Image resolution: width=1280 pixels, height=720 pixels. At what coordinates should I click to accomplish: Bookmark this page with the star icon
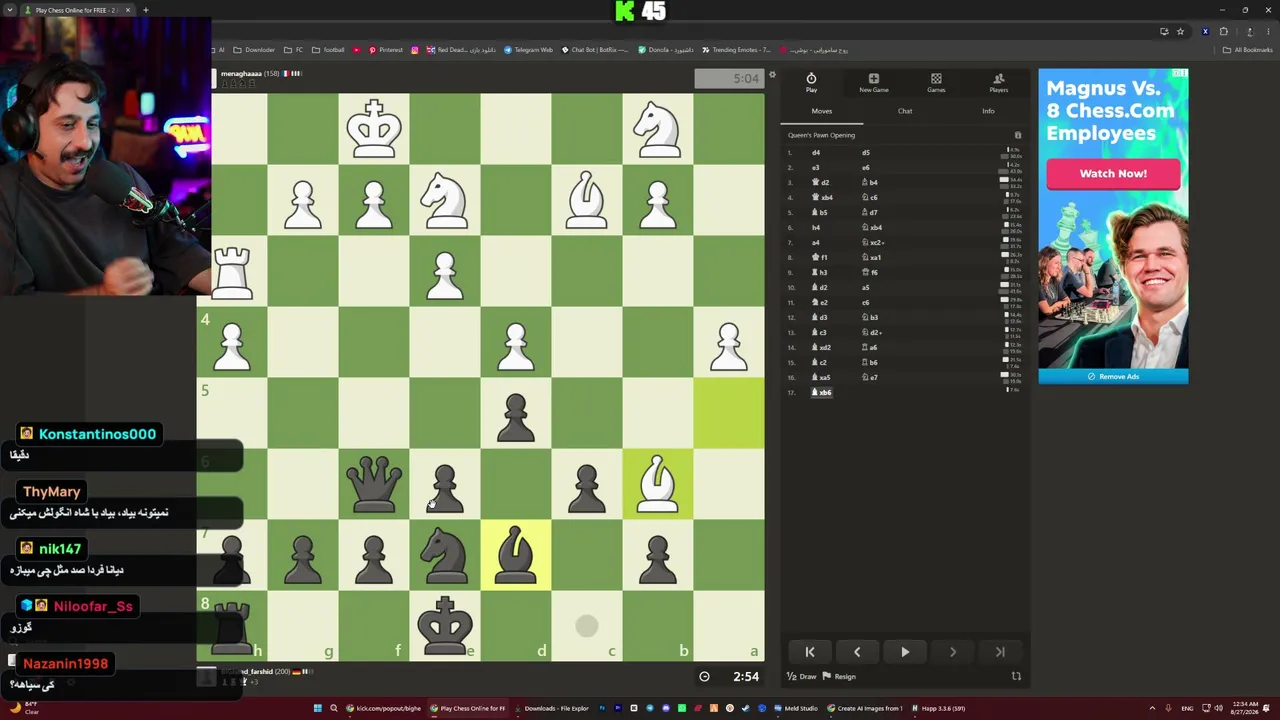click(x=1180, y=31)
